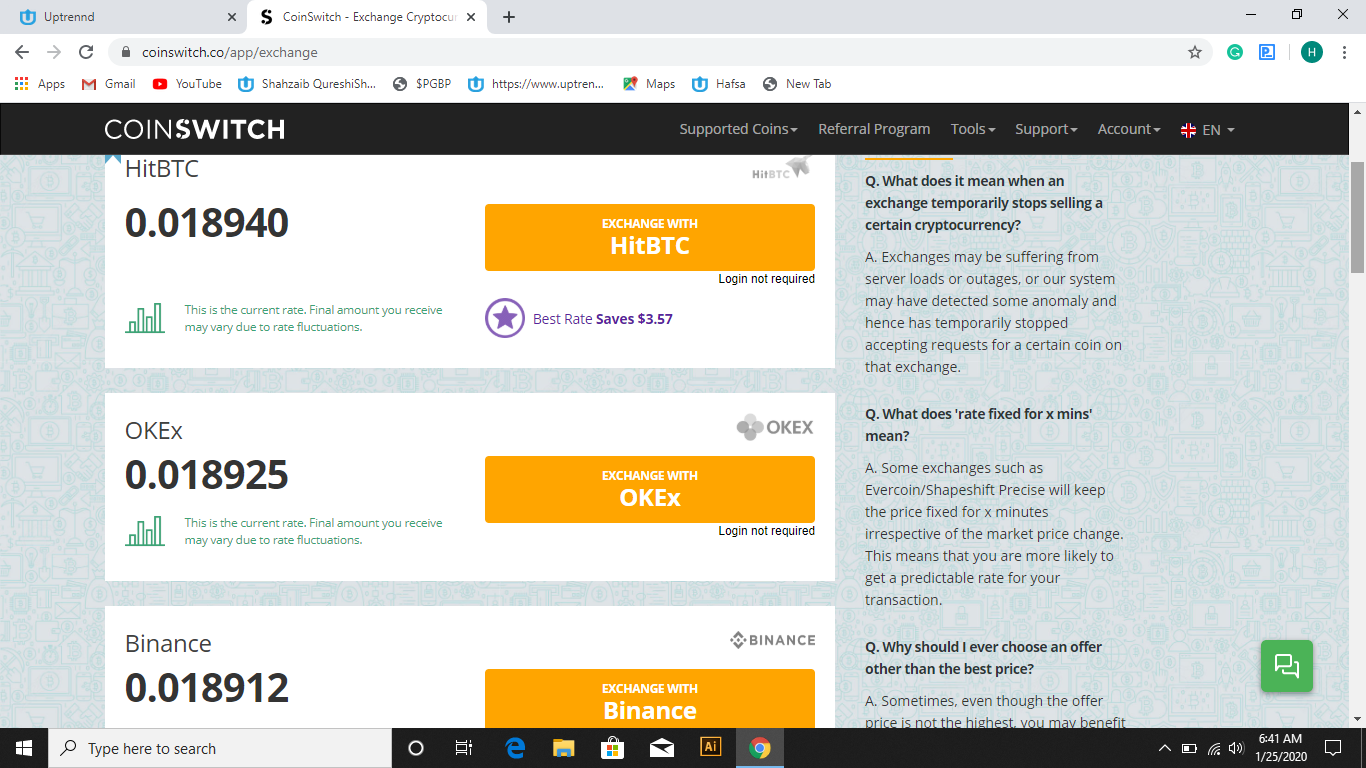Click the HitBTC logo image

pyautogui.click(x=781, y=168)
